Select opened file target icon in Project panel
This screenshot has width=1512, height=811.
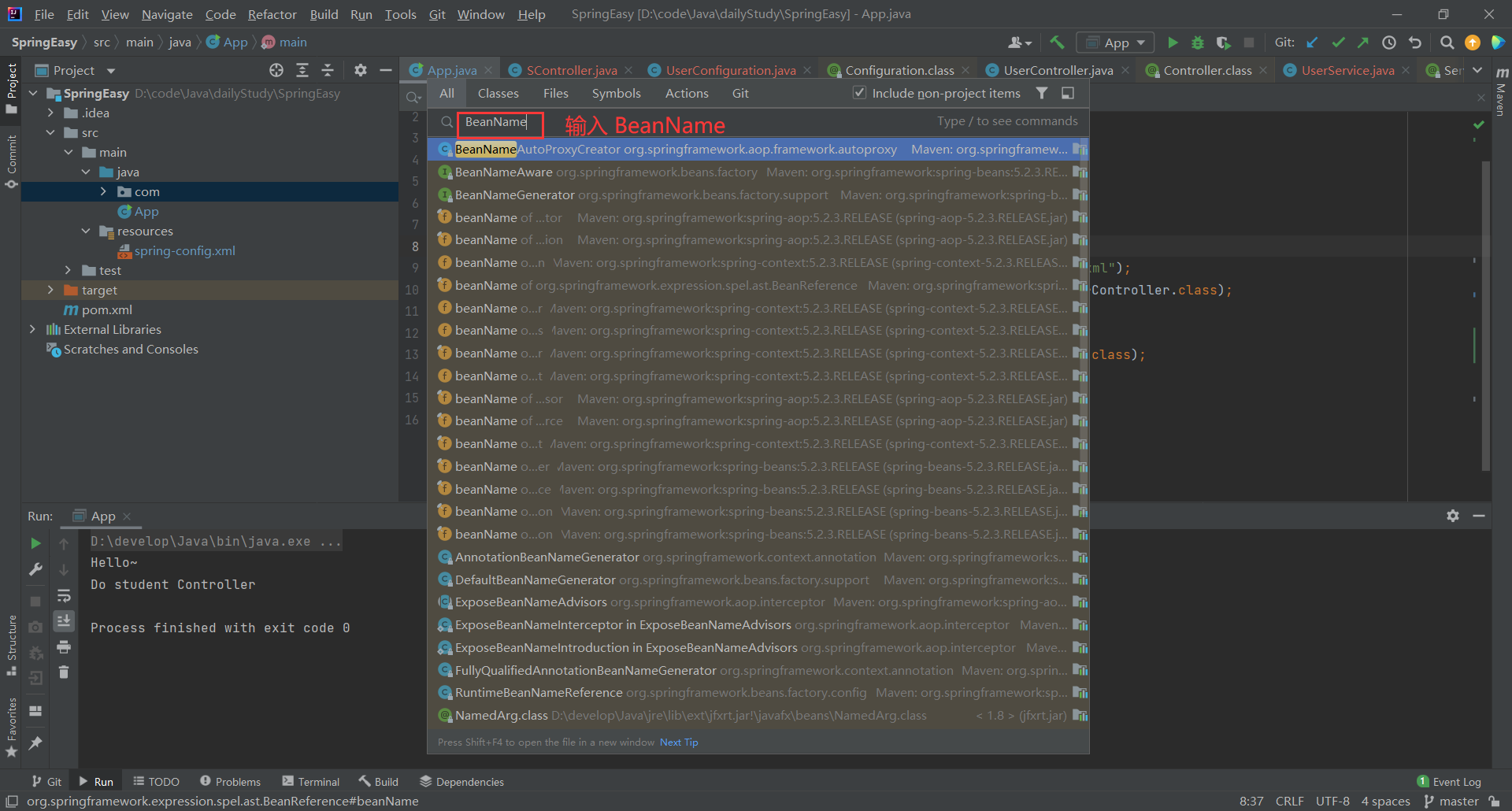coord(276,70)
